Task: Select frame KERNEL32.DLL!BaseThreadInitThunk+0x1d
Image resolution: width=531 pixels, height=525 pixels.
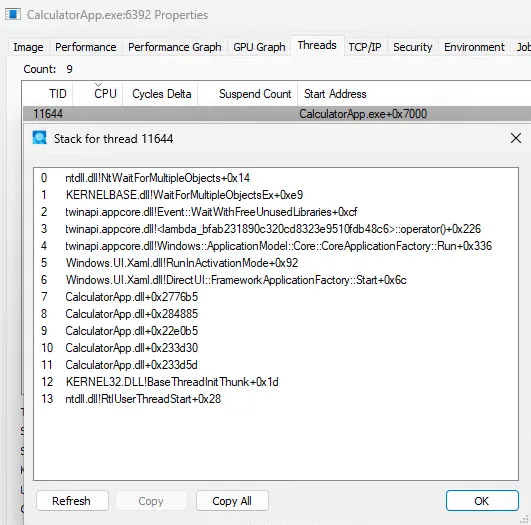Action: pyautogui.click(x=276, y=382)
